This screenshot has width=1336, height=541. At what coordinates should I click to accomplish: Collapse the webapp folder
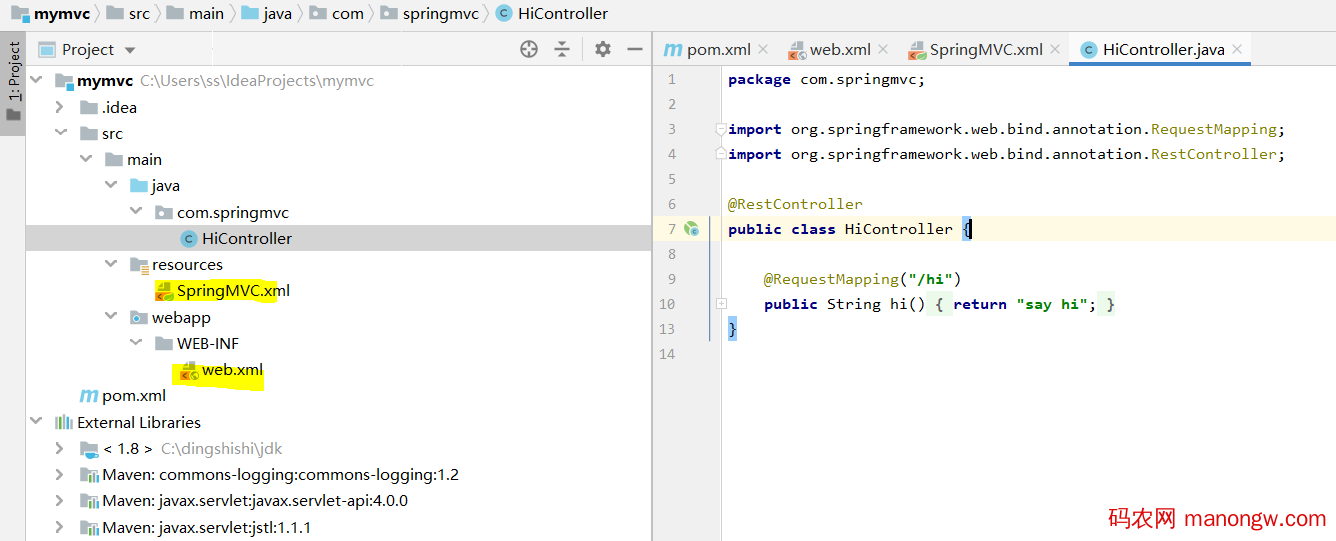[x=111, y=317]
